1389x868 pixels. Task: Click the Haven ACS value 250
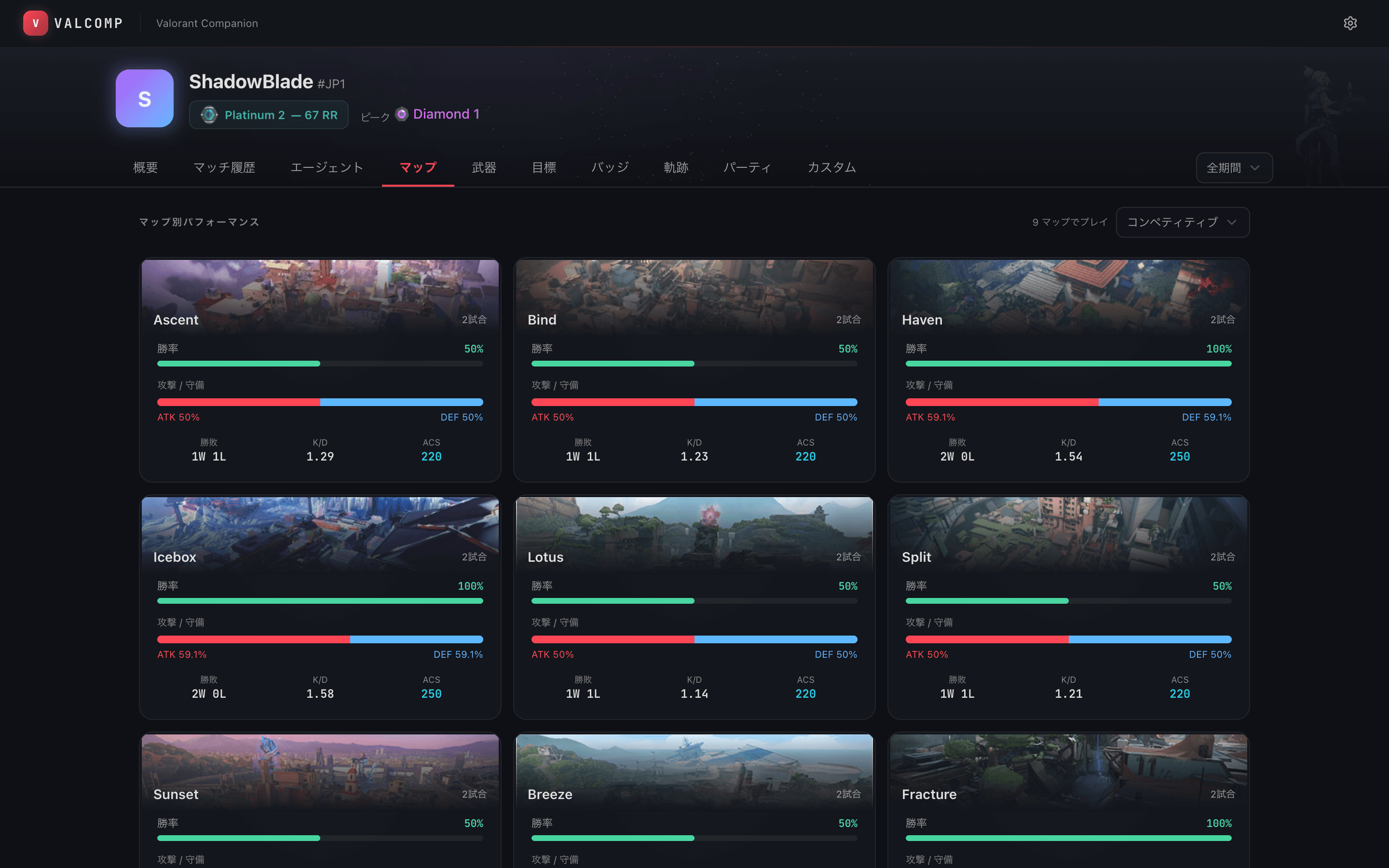point(1180,456)
